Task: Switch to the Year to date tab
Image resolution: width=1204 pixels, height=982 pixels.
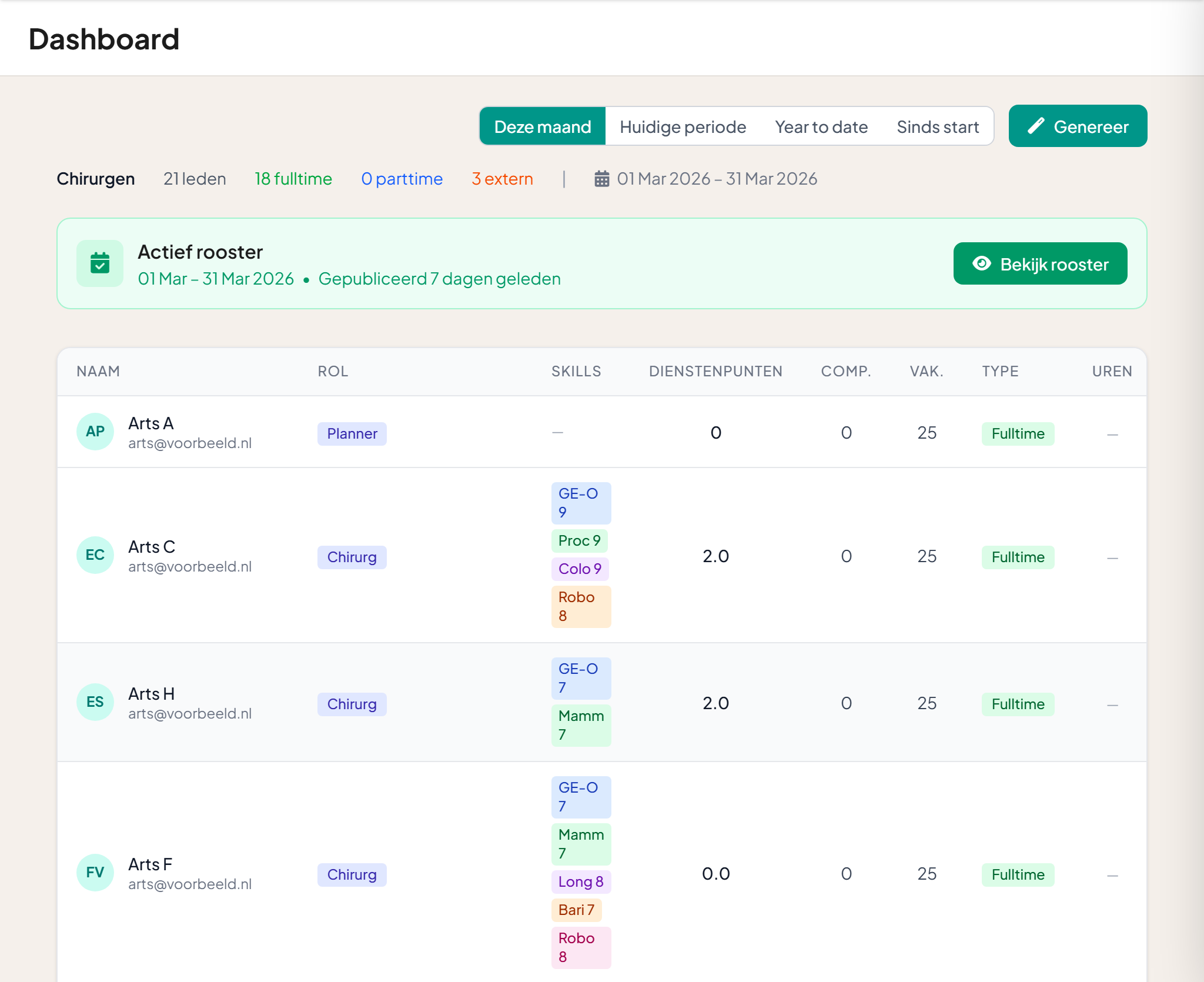Action: [x=821, y=126]
